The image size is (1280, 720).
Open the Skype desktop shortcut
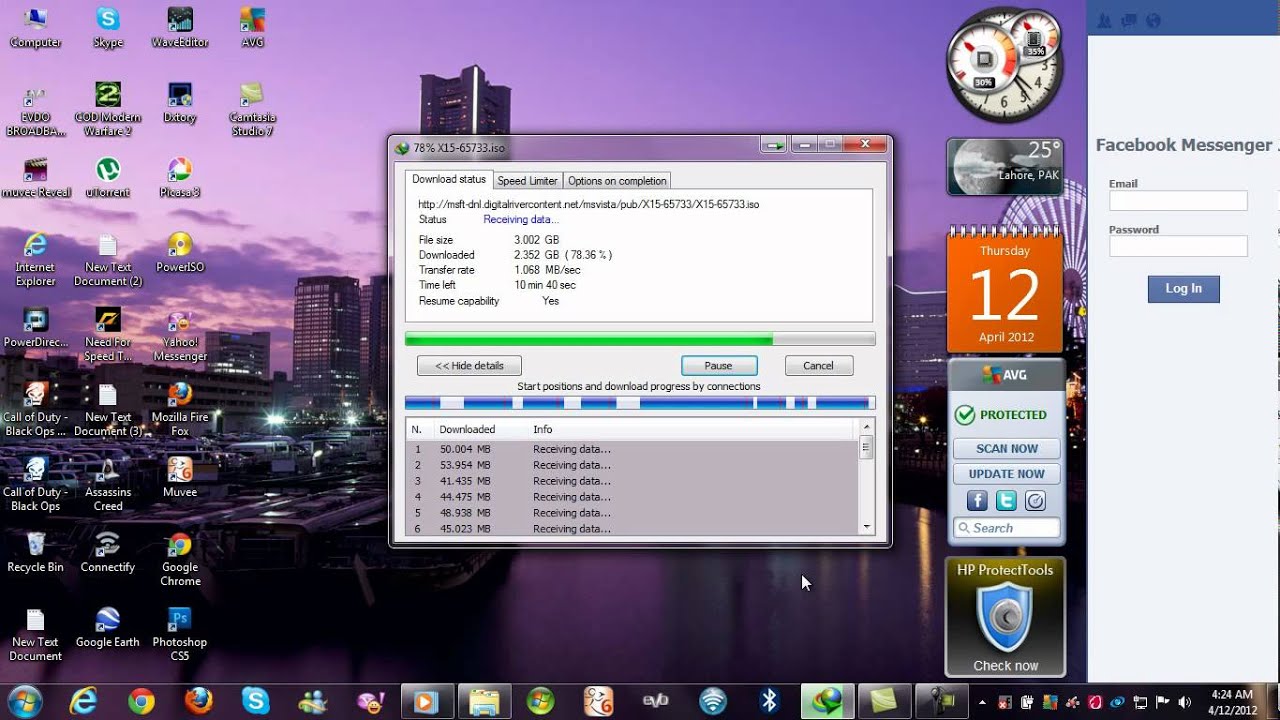[108, 27]
